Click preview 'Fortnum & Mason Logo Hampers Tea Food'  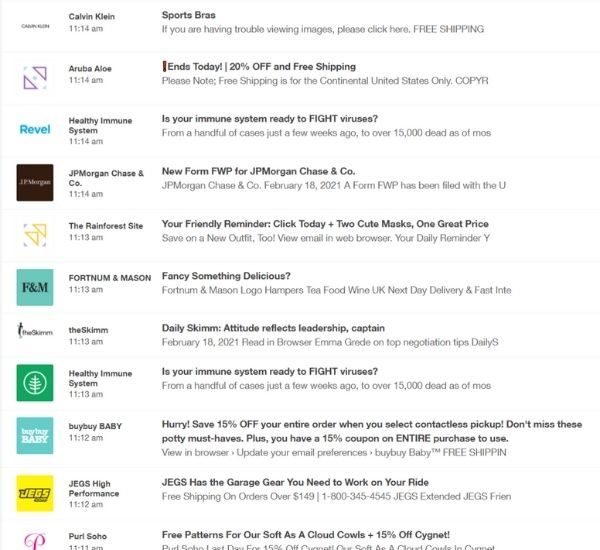point(336,290)
